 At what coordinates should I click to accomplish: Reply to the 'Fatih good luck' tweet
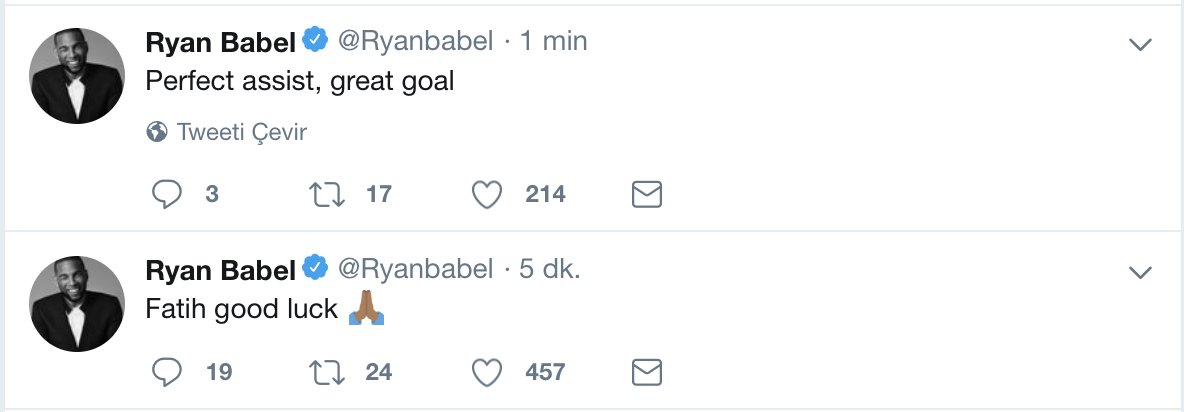tap(166, 373)
